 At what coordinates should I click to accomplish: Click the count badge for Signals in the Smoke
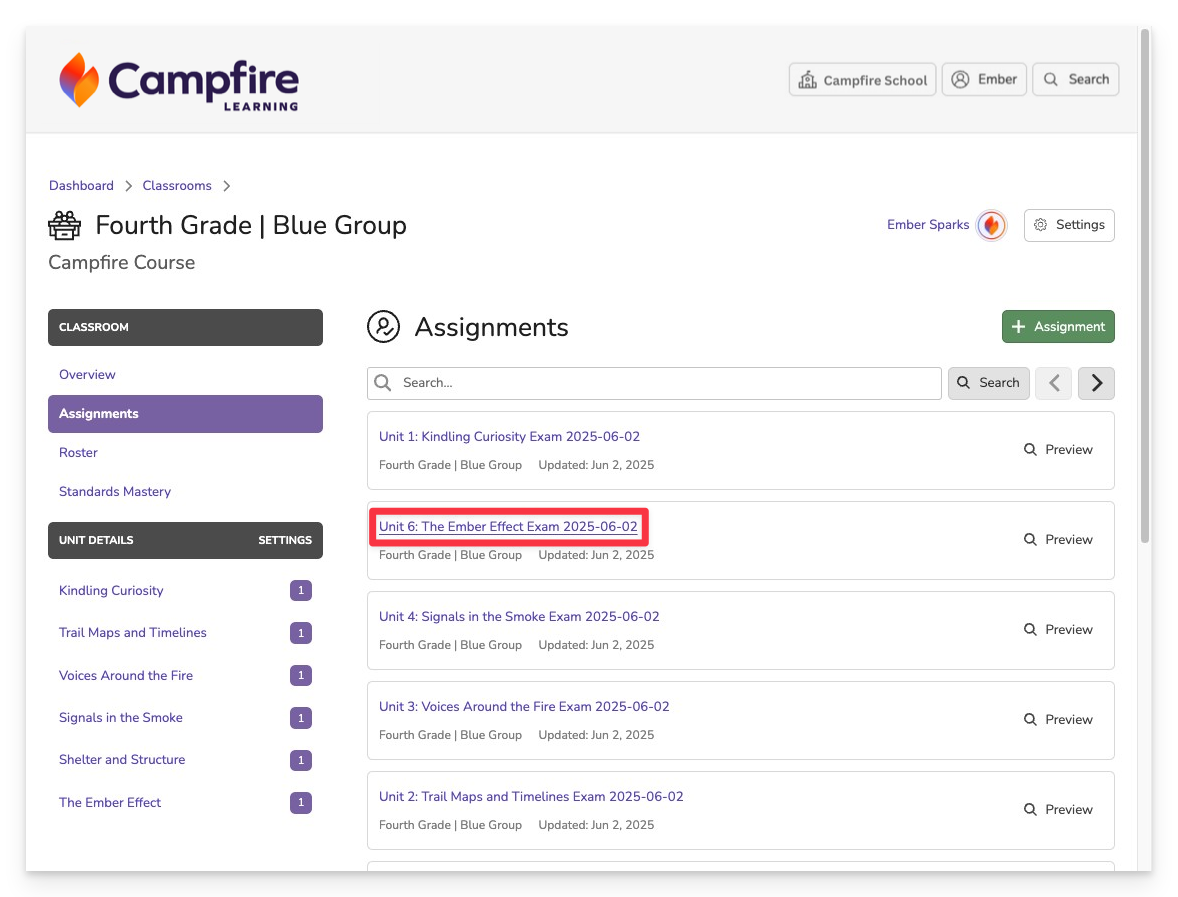coord(301,718)
